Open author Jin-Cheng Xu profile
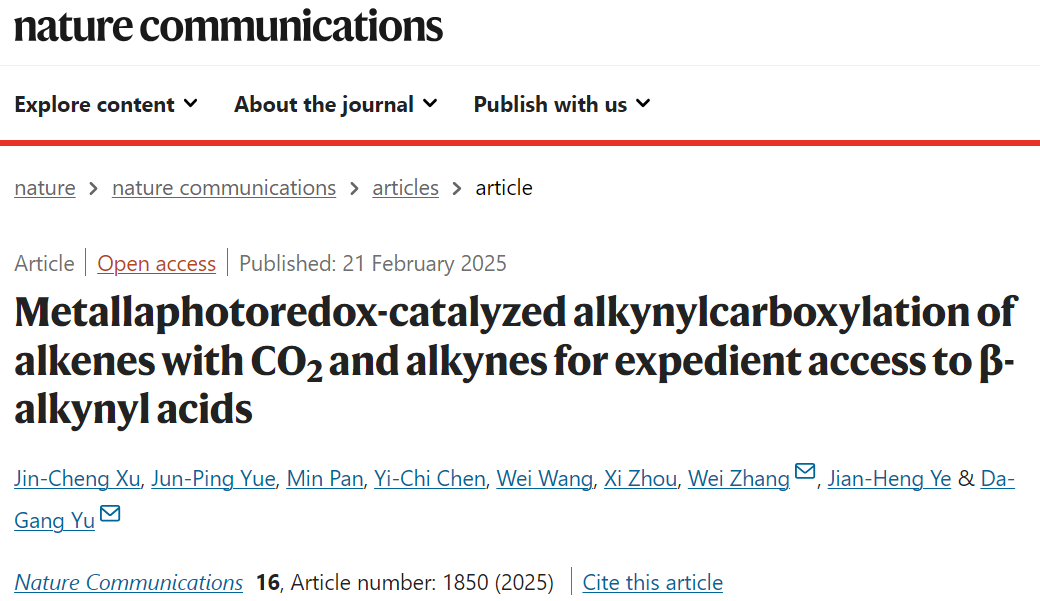 tap(78, 478)
